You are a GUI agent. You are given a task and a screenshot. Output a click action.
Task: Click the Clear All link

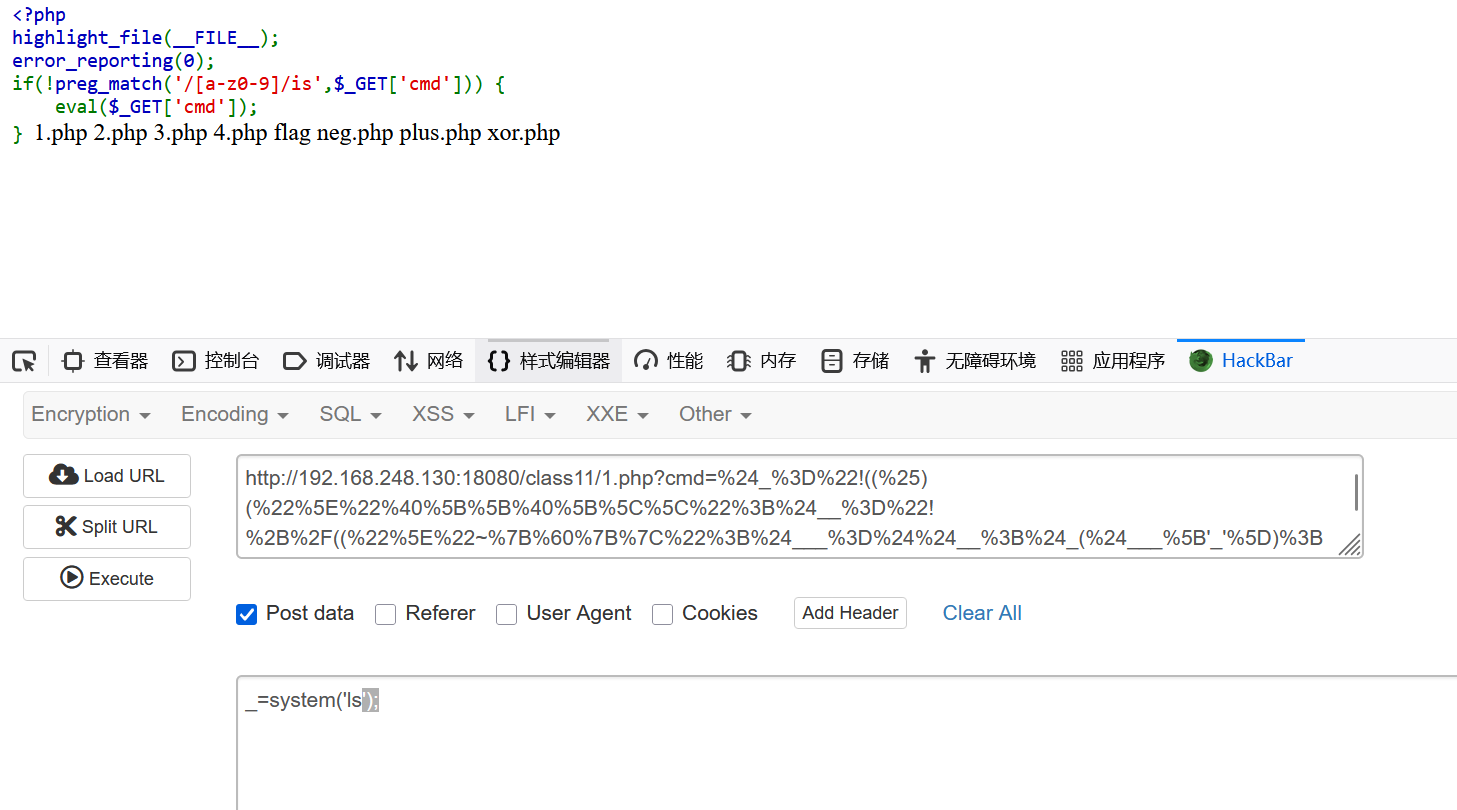coord(982,613)
